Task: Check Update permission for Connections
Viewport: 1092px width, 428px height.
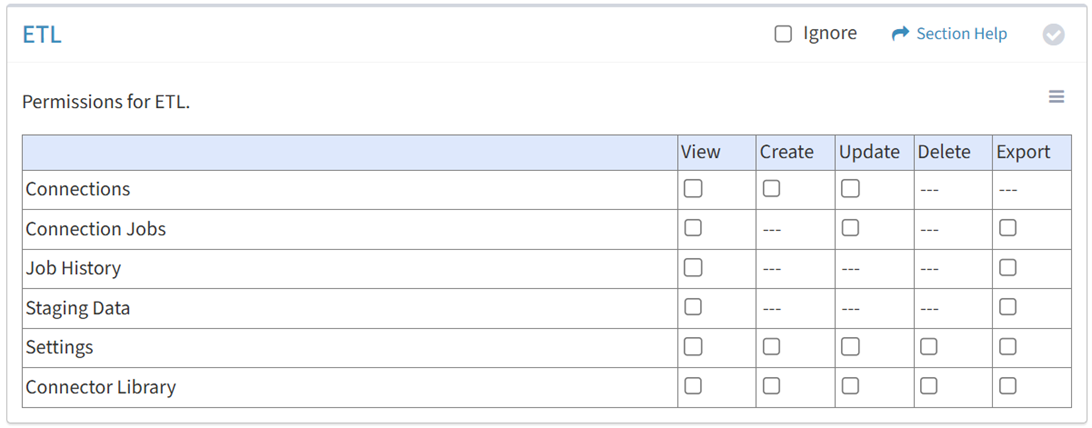Action: click(x=850, y=189)
